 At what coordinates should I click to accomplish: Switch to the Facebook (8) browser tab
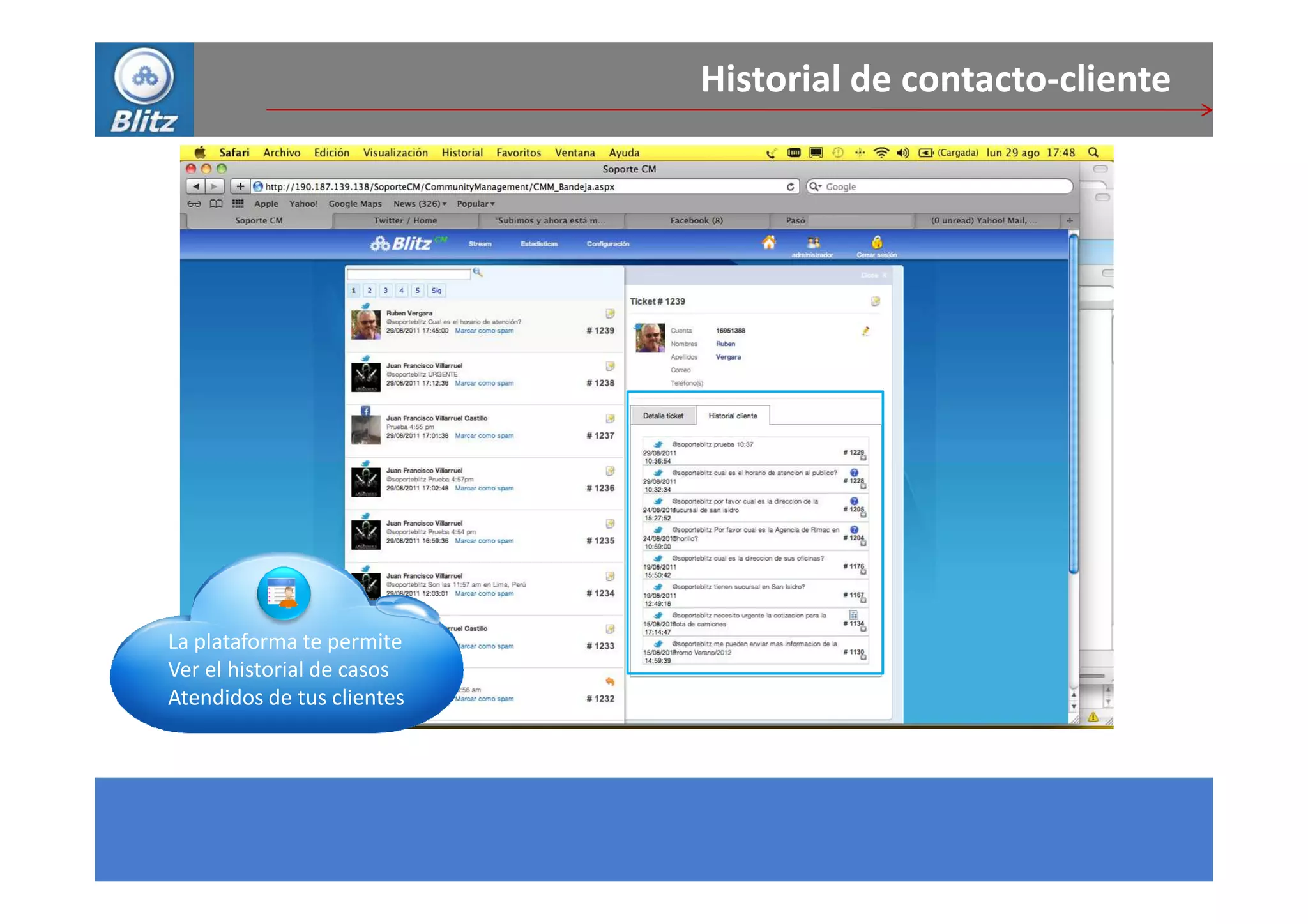point(696,220)
